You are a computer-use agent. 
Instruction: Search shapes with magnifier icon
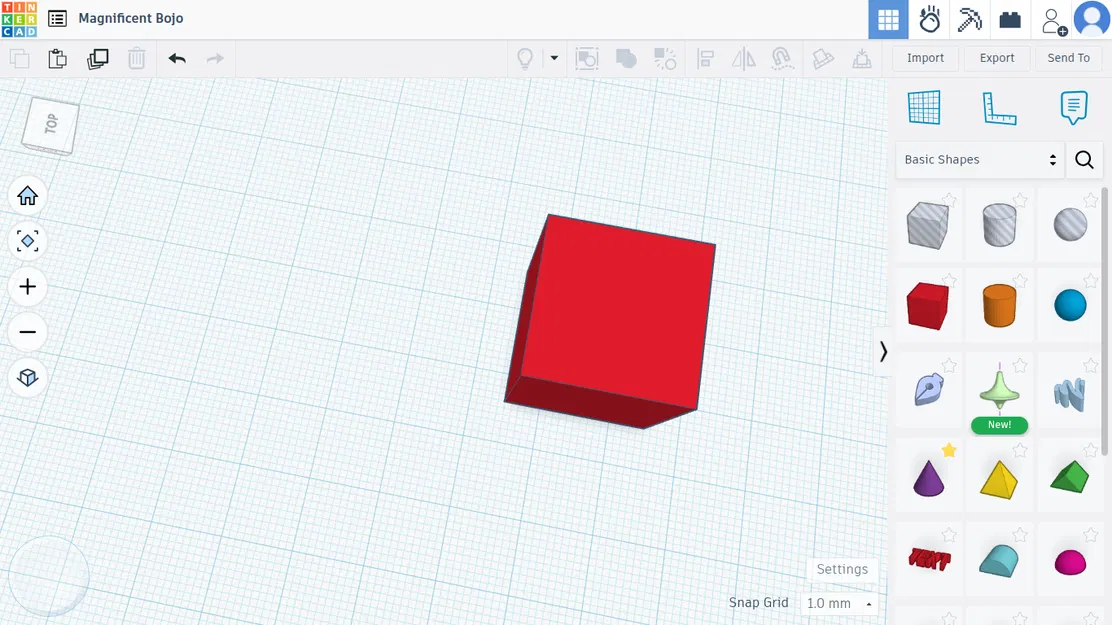1084,160
